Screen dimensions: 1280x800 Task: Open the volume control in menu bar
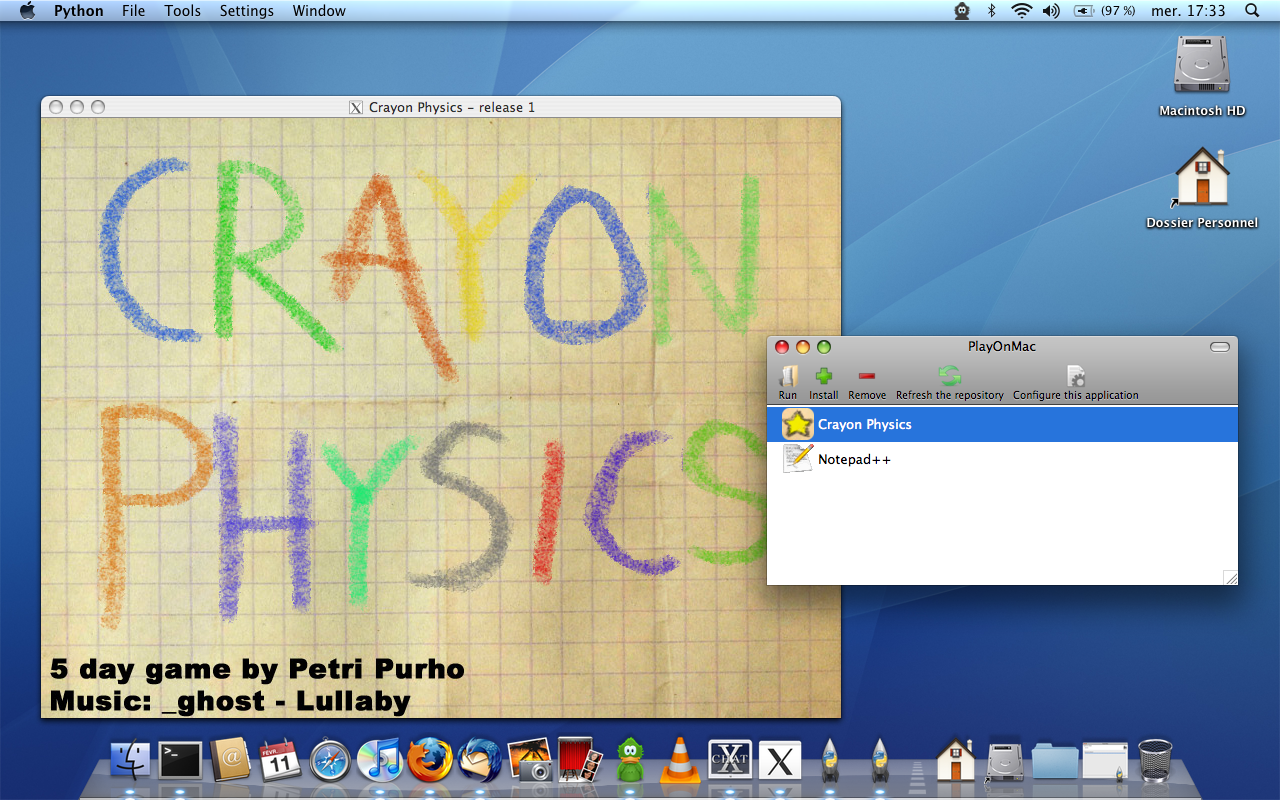(1050, 11)
